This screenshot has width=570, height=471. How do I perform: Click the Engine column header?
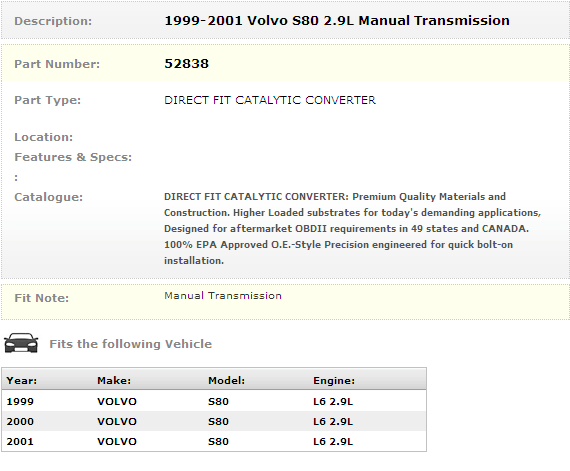pyautogui.click(x=334, y=381)
